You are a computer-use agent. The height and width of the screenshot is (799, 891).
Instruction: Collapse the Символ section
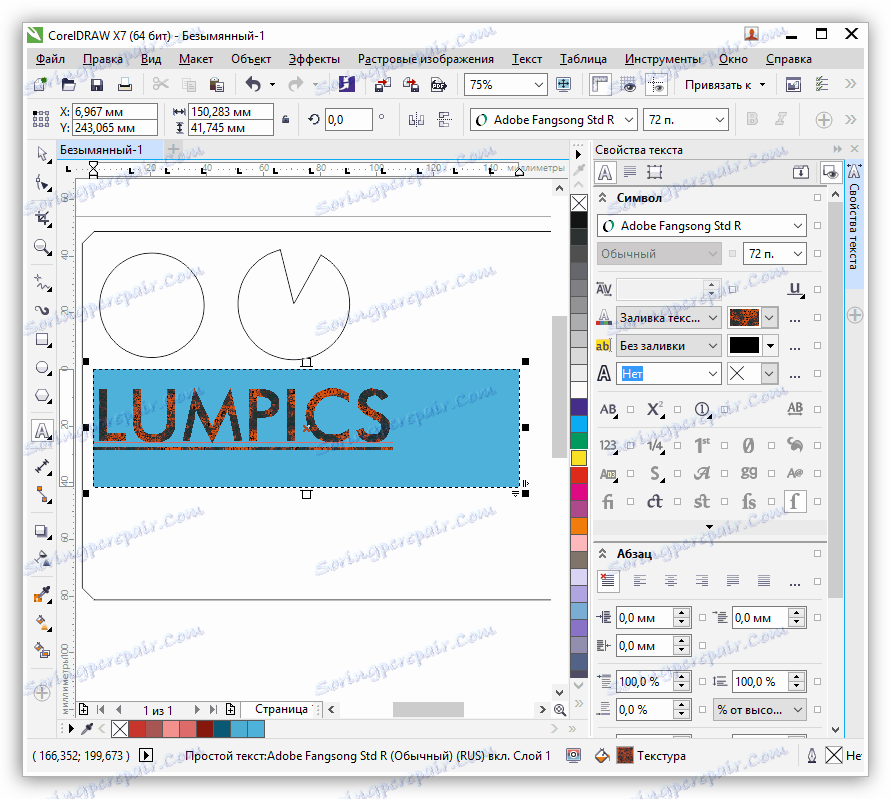pyautogui.click(x=602, y=198)
